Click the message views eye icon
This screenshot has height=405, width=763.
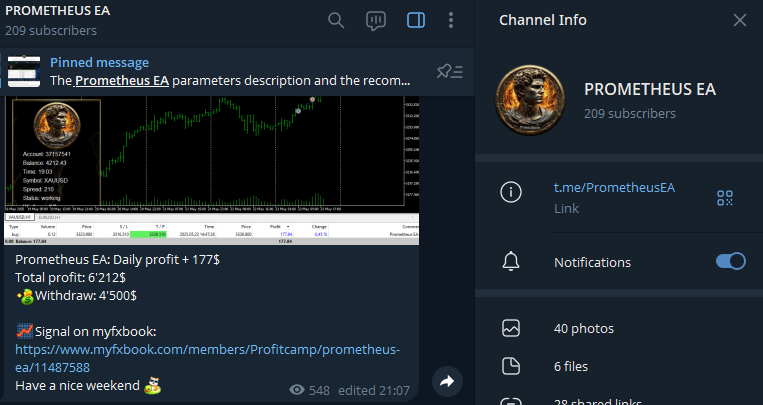(297, 390)
